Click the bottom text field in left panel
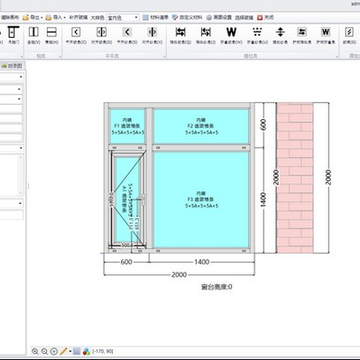The image size is (360, 360). click(x=11, y=215)
